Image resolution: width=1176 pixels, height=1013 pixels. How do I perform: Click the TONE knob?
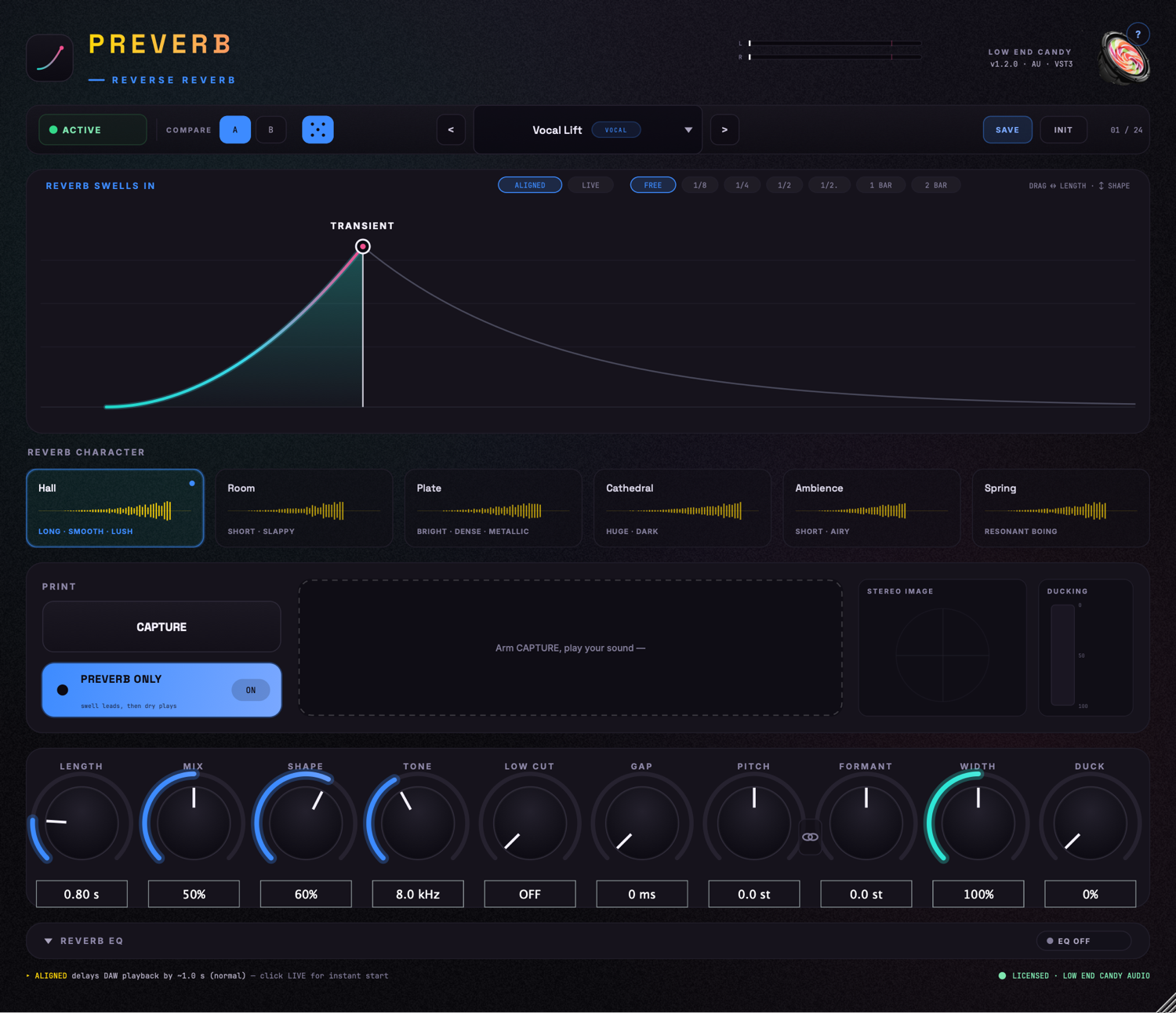[418, 822]
